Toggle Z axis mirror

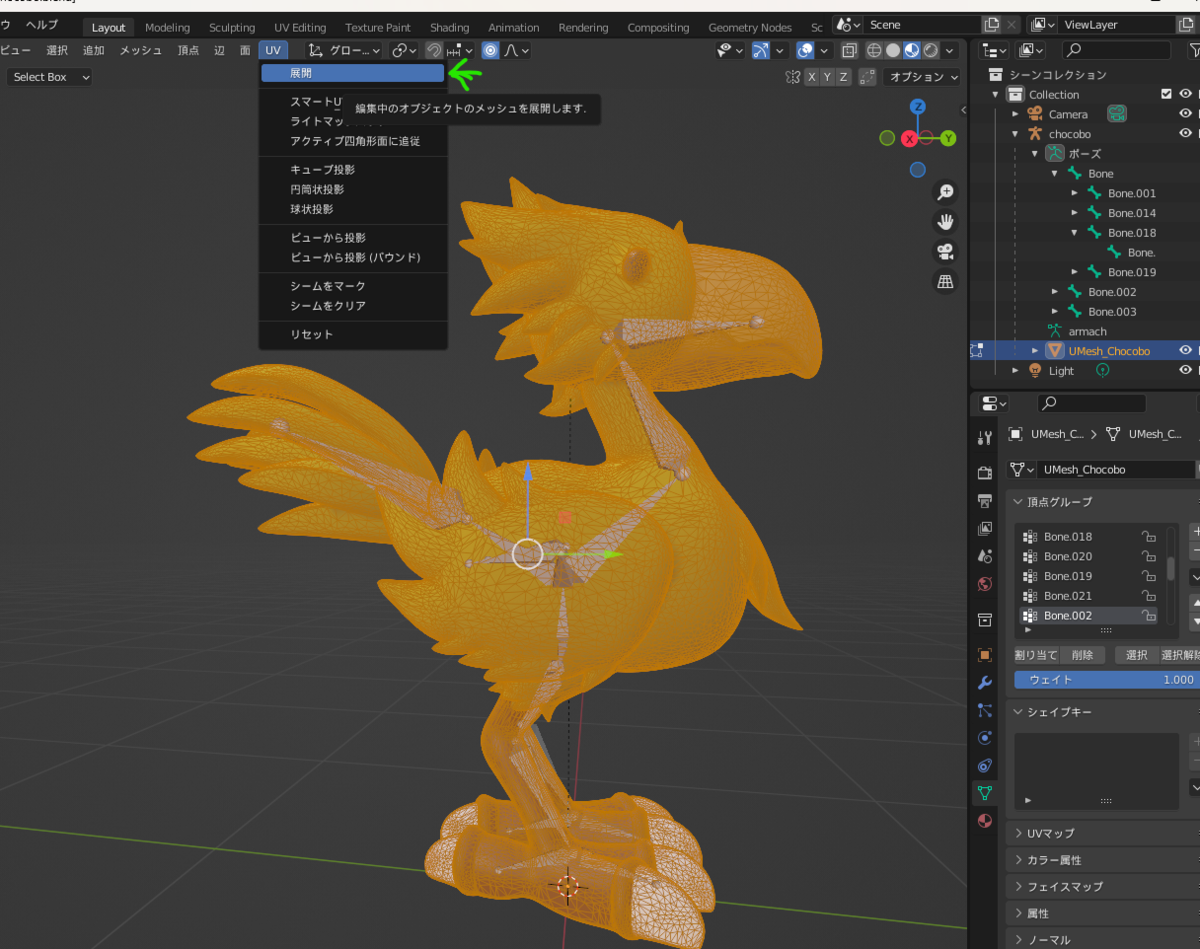[844, 77]
